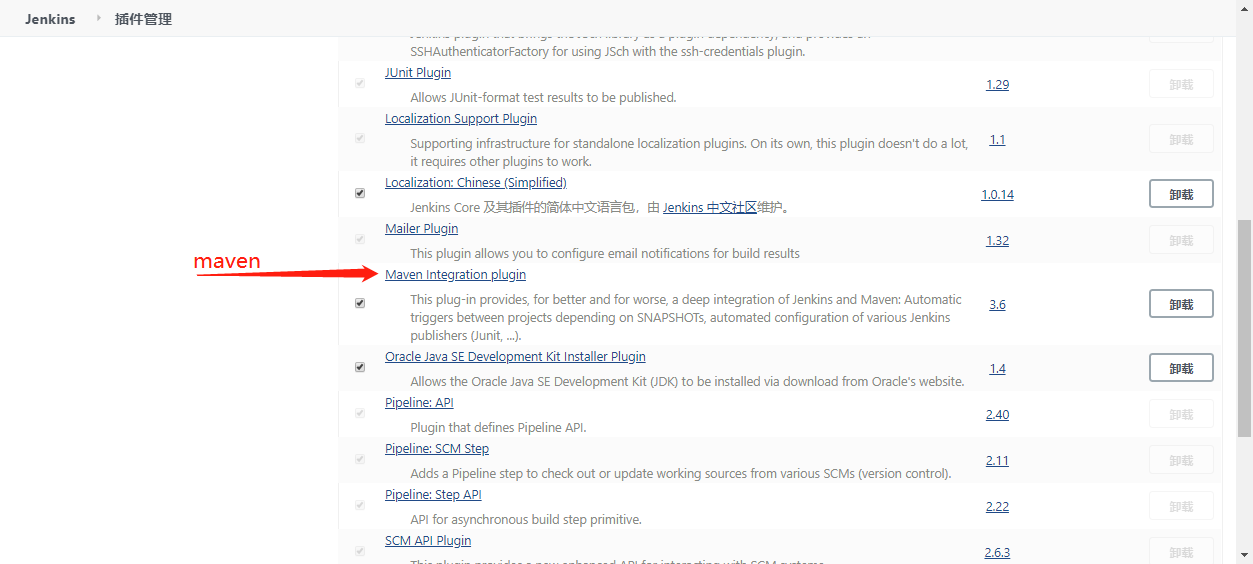Click description "Allows JUnit-format test results to be published."
This screenshot has height=564, width=1253.
[x=543, y=98]
